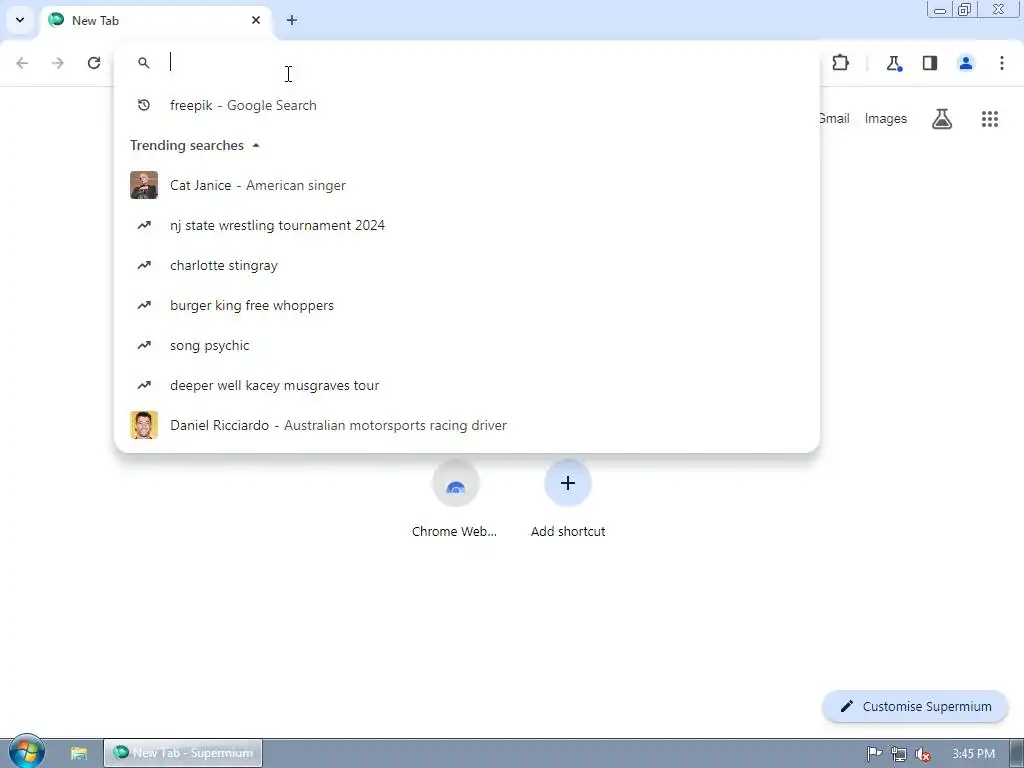Go back with the back arrow
This screenshot has height=768, width=1024.
coord(22,63)
